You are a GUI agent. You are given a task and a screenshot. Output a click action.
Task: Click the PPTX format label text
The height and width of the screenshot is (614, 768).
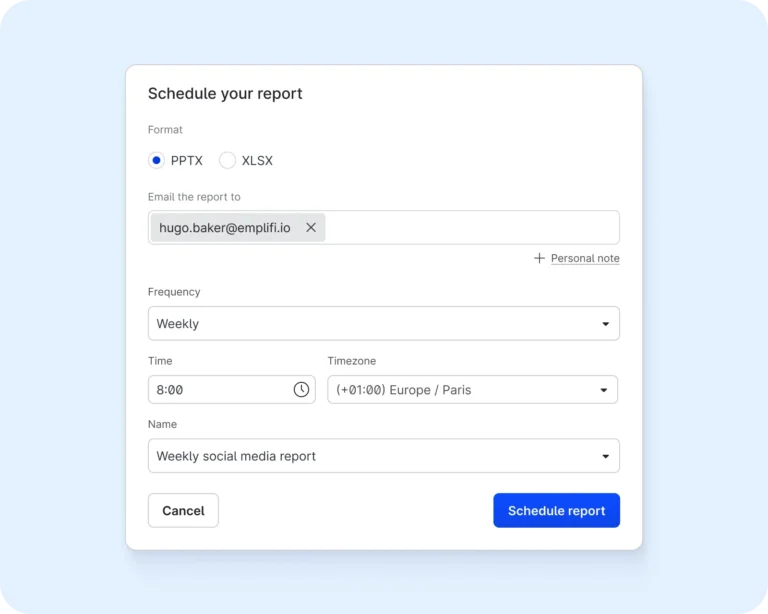tap(187, 160)
